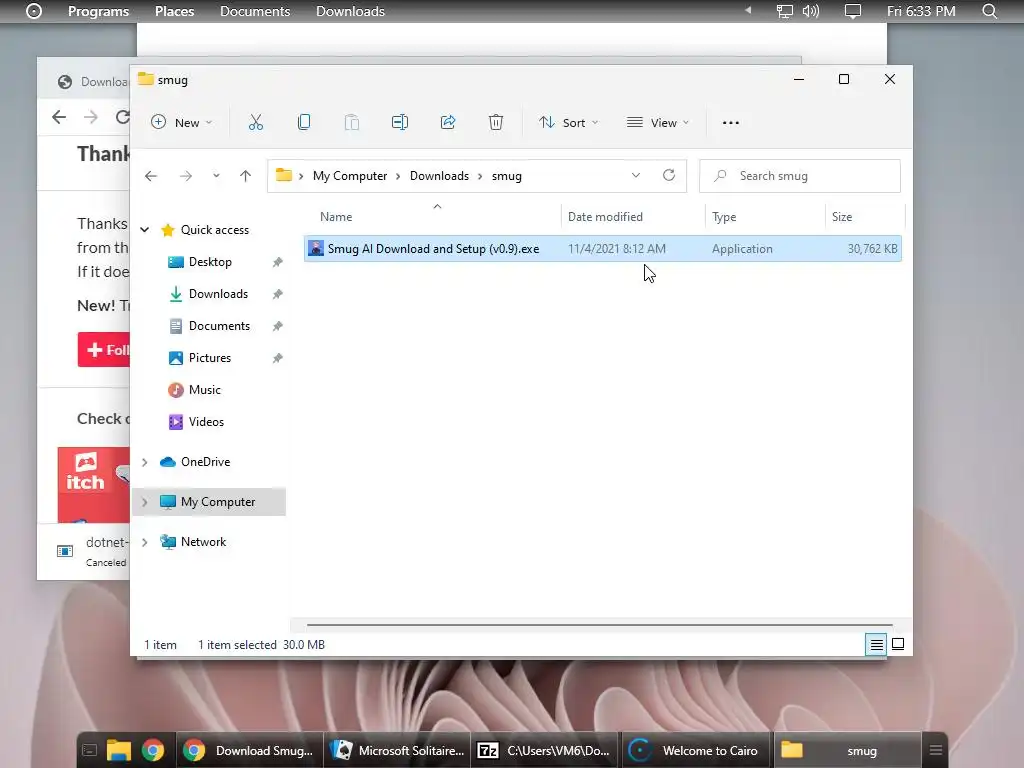Open the notification center tray icon
The image size is (1024, 768).
coord(853,11)
